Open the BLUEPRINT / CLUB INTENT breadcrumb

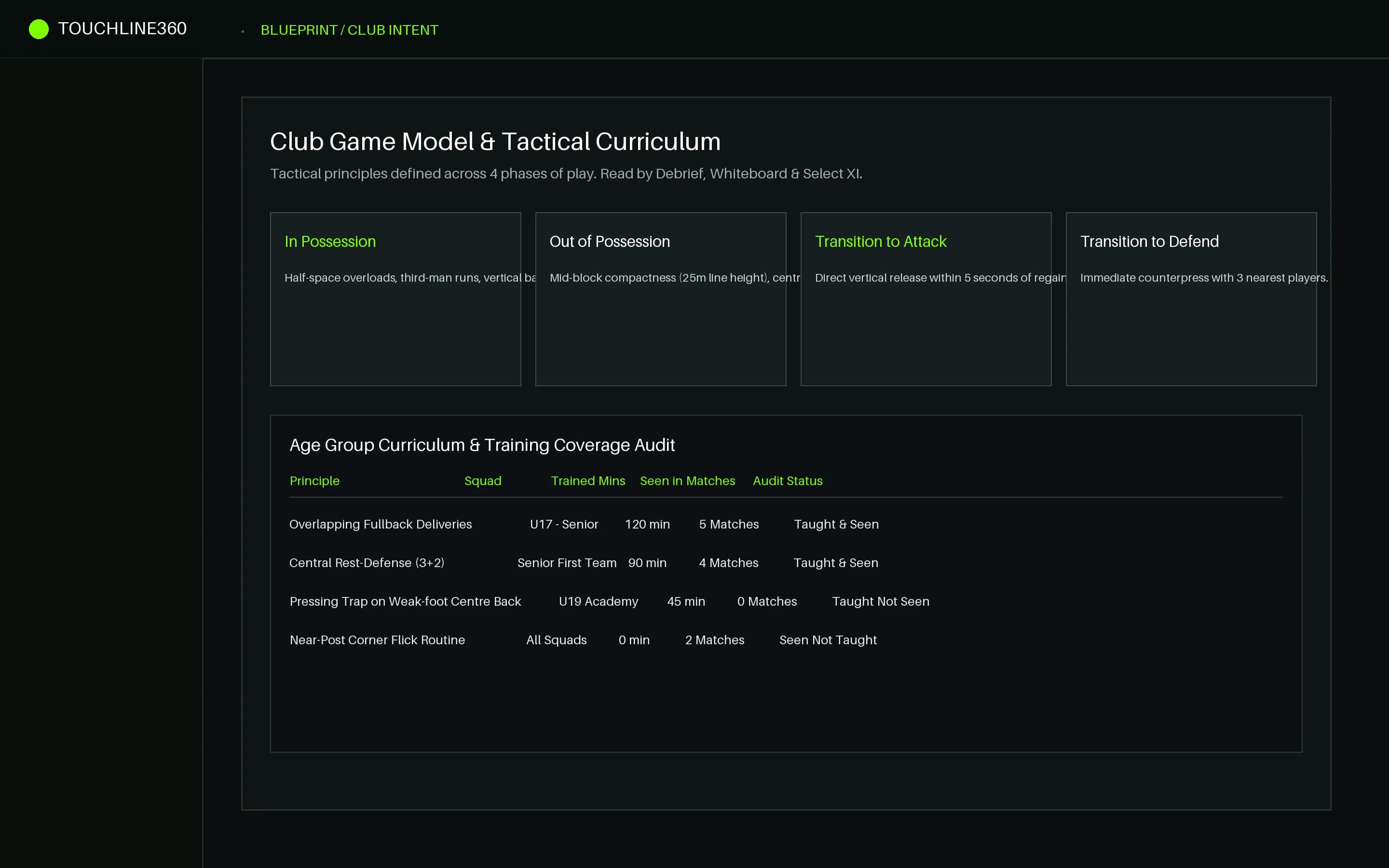tap(349, 30)
